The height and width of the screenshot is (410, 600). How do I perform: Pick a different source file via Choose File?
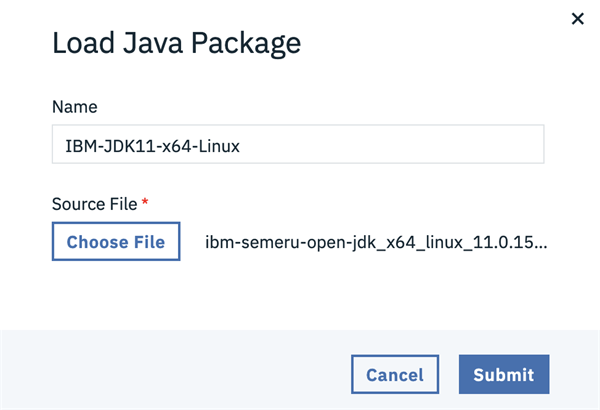click(116, 242)
